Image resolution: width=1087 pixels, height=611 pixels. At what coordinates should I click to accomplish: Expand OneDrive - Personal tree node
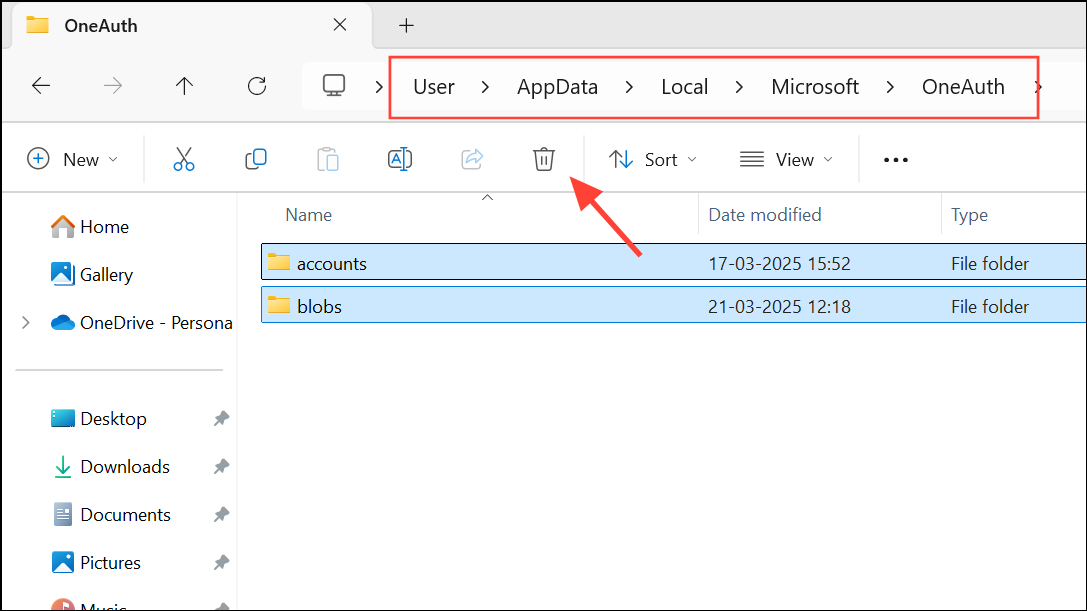[26, 322]
